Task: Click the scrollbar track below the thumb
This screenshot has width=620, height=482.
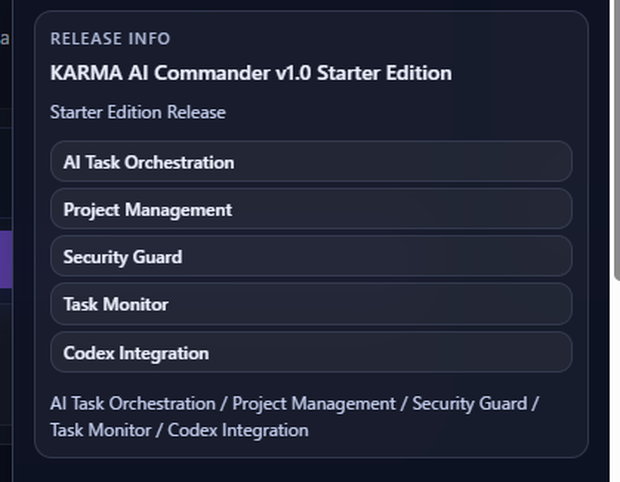Action: click(x=617, y=380)
